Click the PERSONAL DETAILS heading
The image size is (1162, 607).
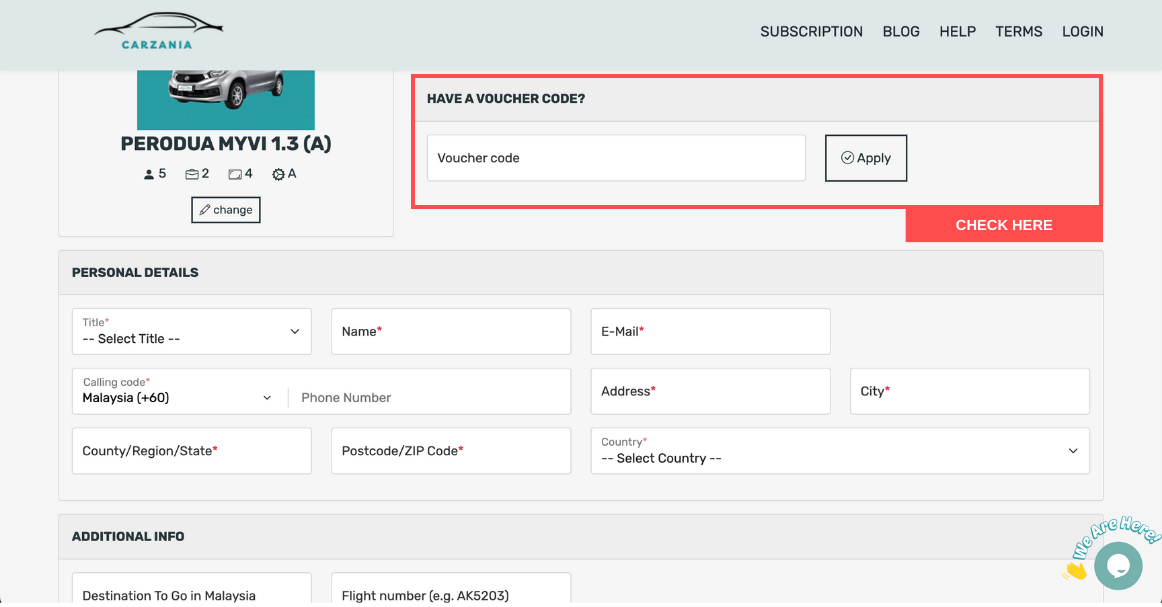click(x=135, y=273)
